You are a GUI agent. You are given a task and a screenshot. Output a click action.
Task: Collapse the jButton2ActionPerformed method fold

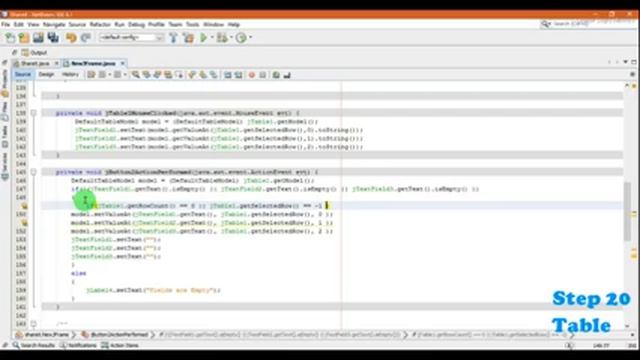click(x=33, y=172)
